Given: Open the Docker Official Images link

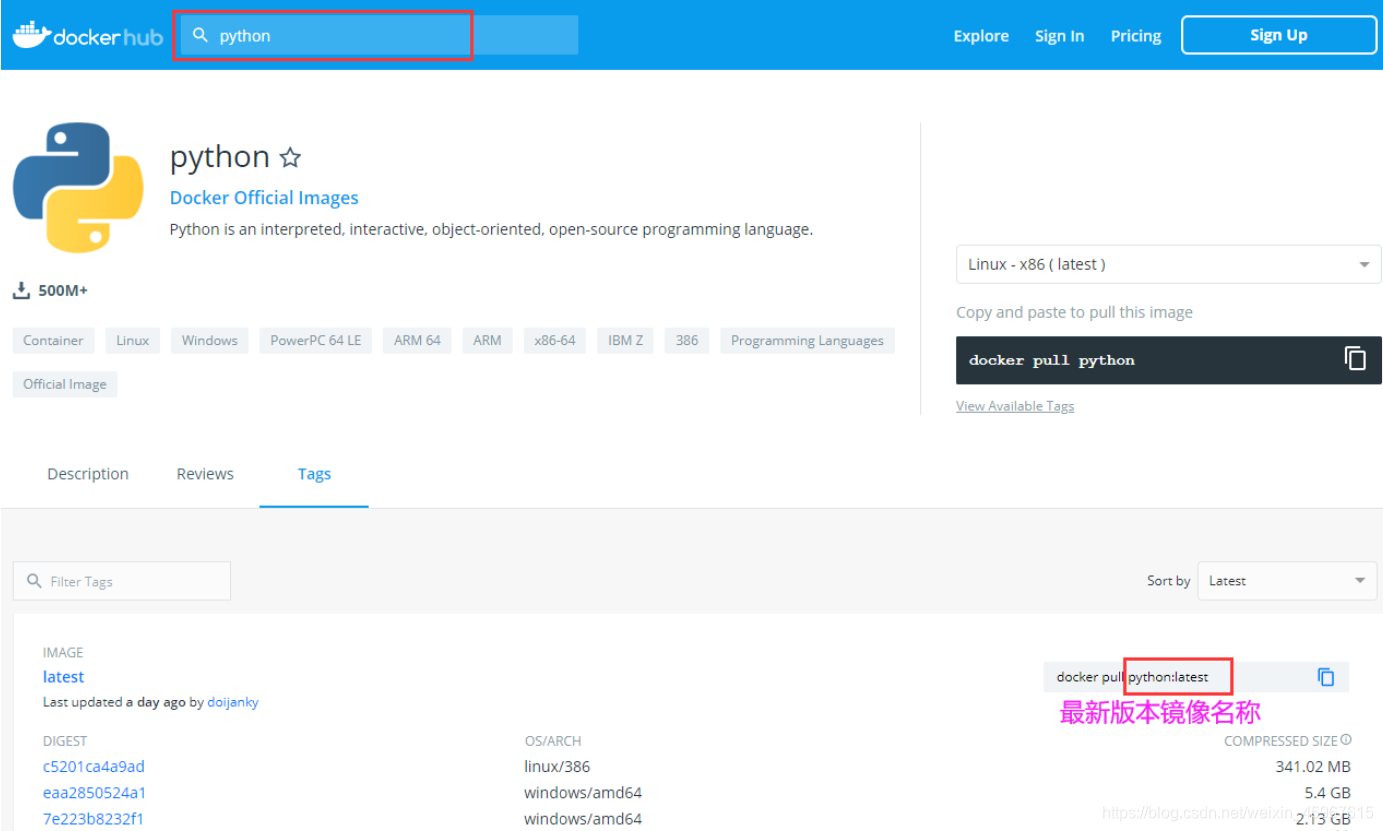Looking at the screenshot, I should point(264,198).
